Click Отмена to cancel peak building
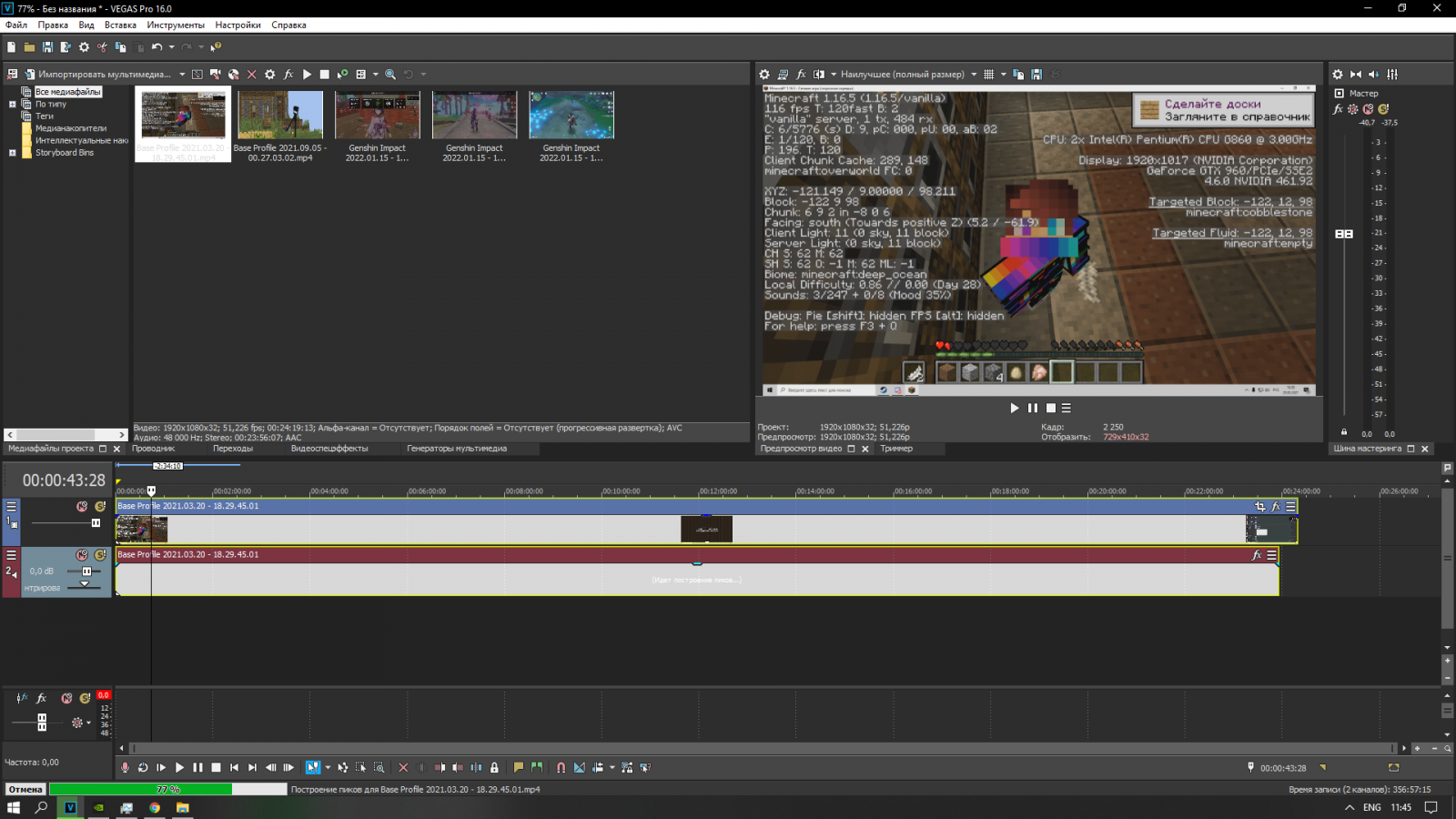Image resolution: width=1456 pixels, height=819 pixels. pos(25,790)
